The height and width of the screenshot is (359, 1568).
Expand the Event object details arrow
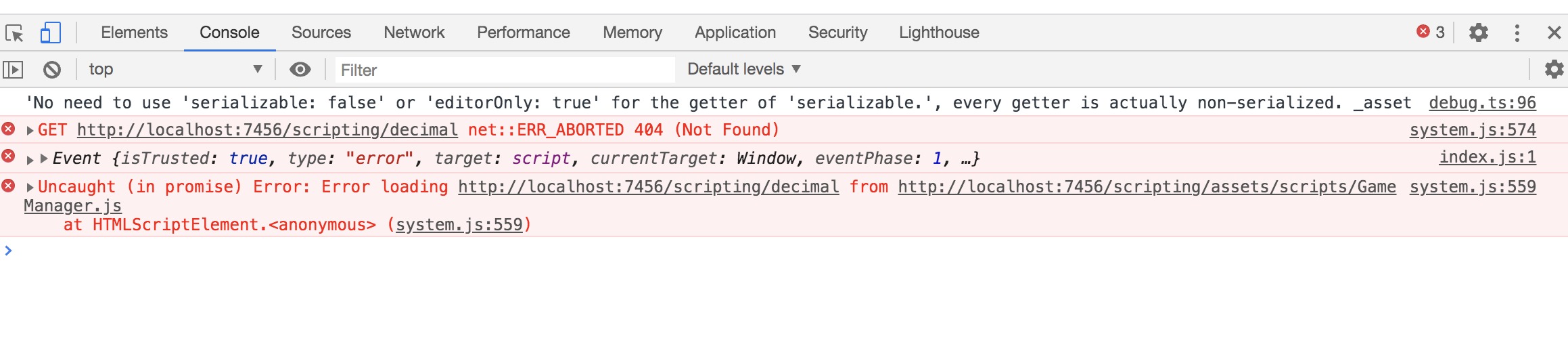[44, 159]
